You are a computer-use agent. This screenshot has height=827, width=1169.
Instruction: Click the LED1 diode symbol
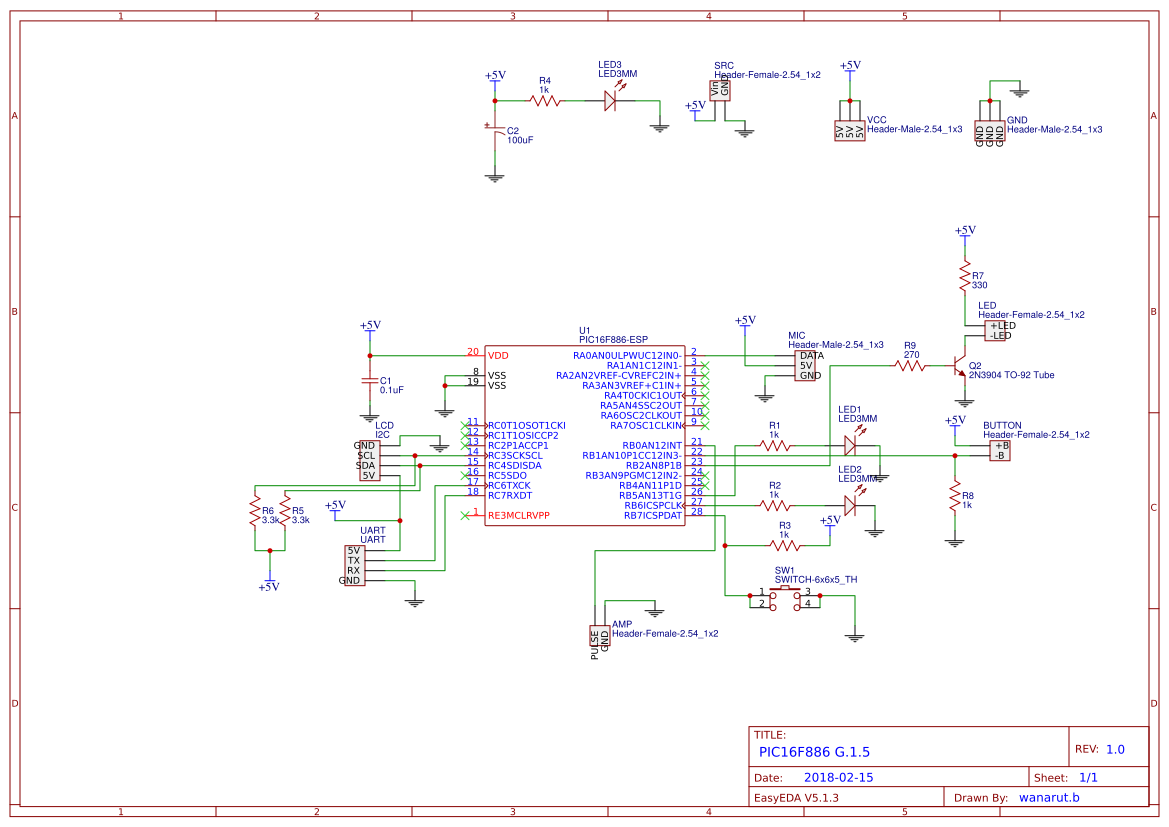(x=852, y=445)
